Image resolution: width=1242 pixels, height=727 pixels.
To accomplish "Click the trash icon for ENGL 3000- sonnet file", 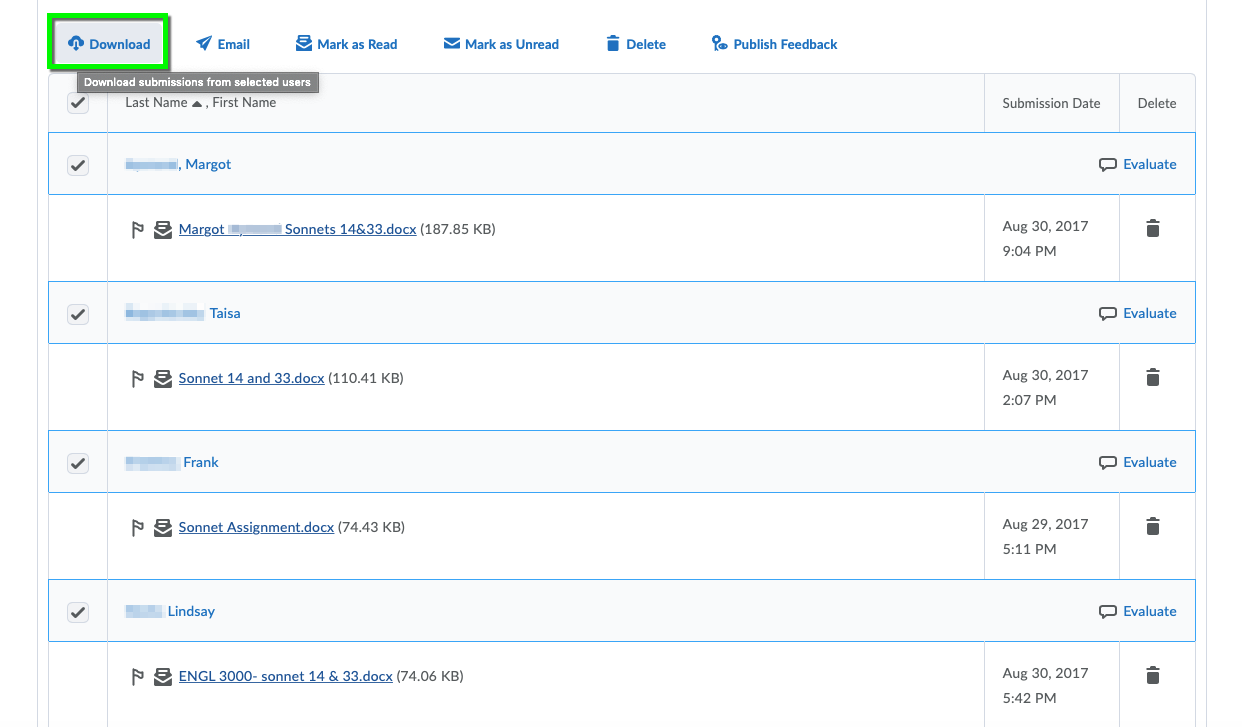I will 1153,675.
